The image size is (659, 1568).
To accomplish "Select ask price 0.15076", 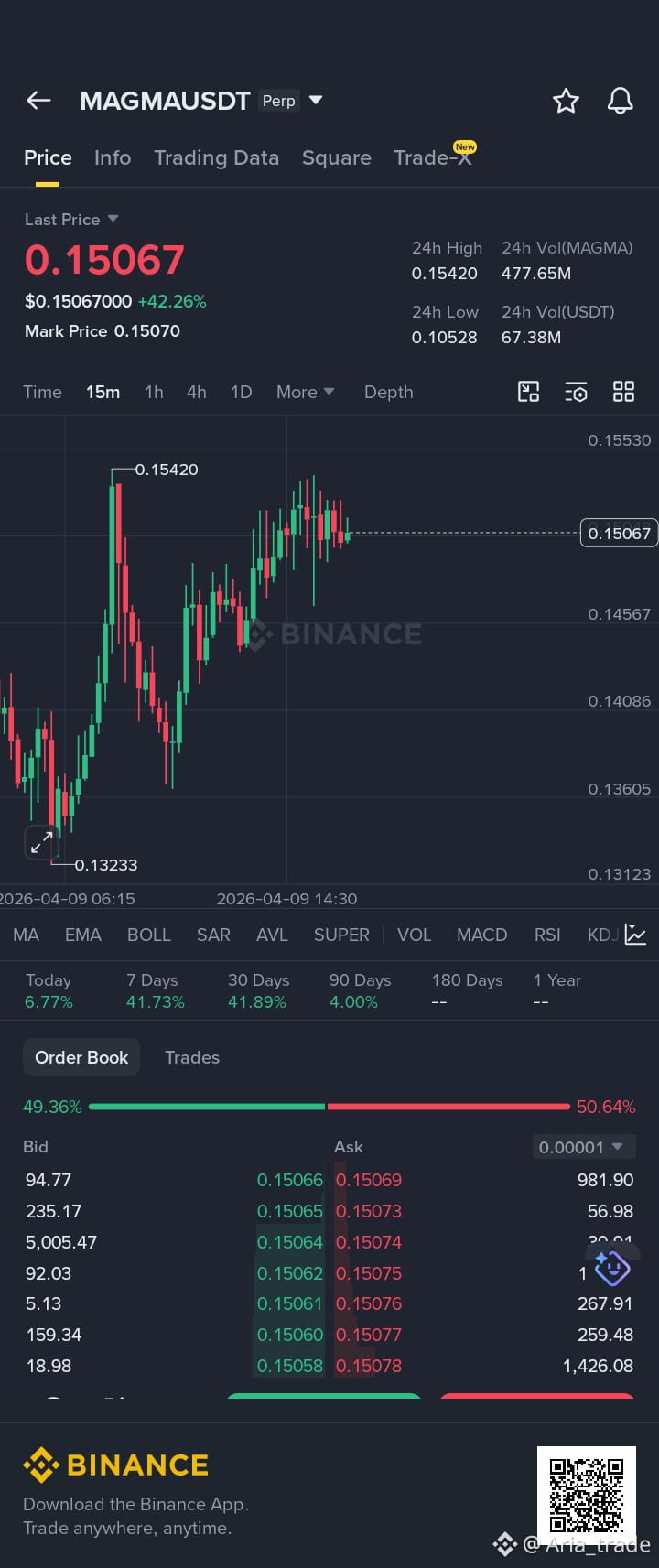I will [369, 1303].
